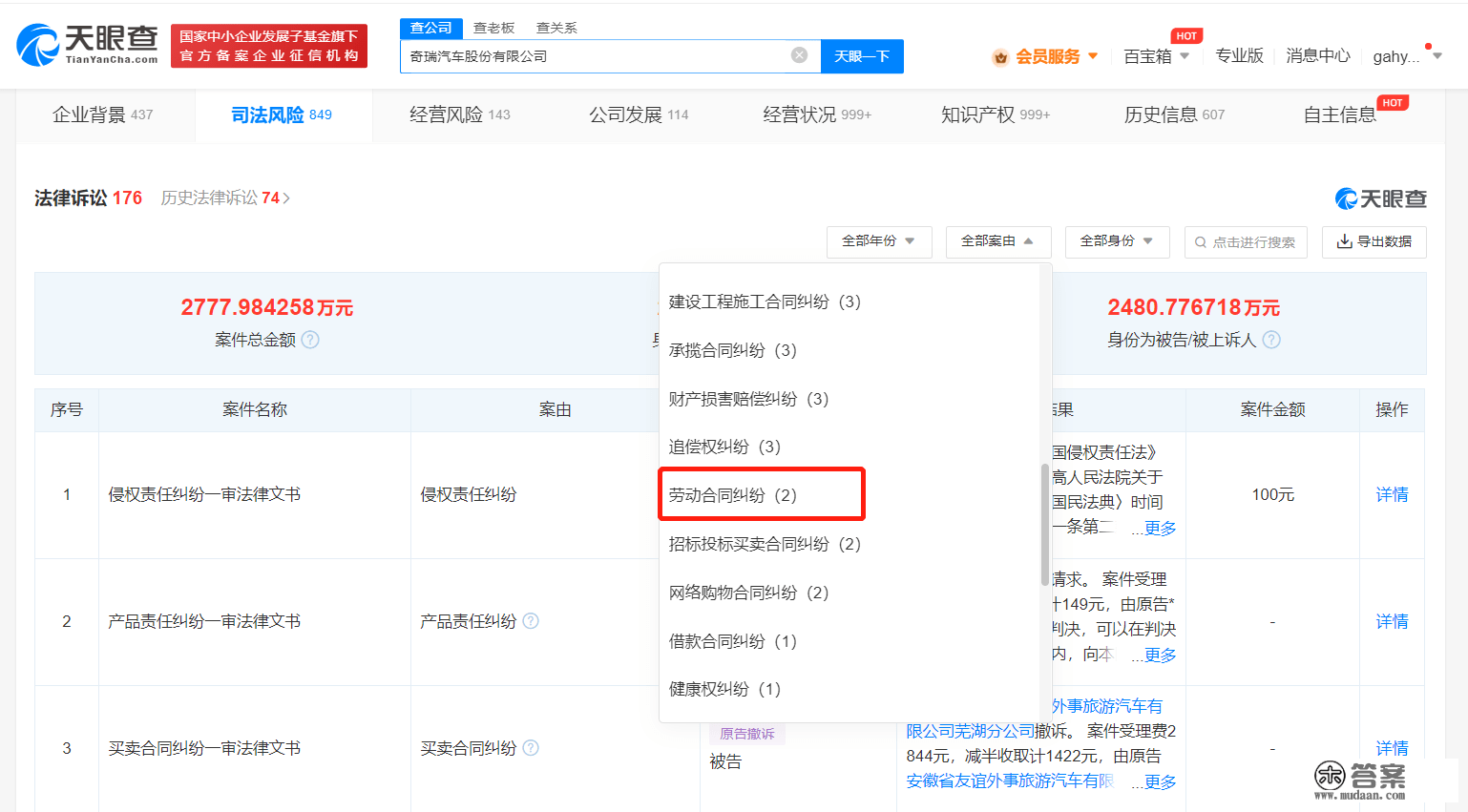Open 详情 for 买卖合同纠纷 row
The width and height of the screenshot is (1468, 812).
(1392, 748)
